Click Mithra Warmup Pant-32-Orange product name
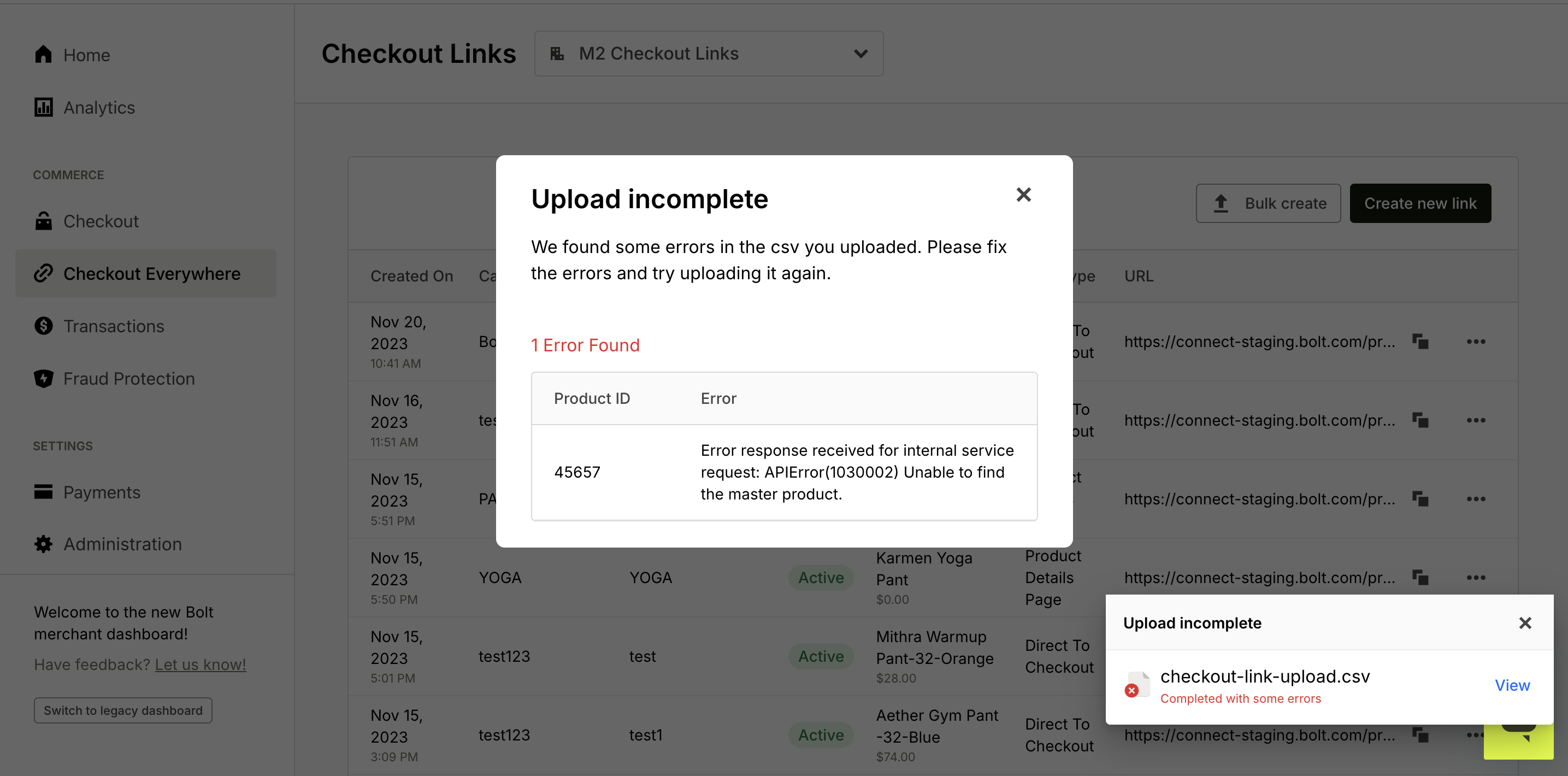The width and height of the screenshot is (1568, 776). coord(934,648)
